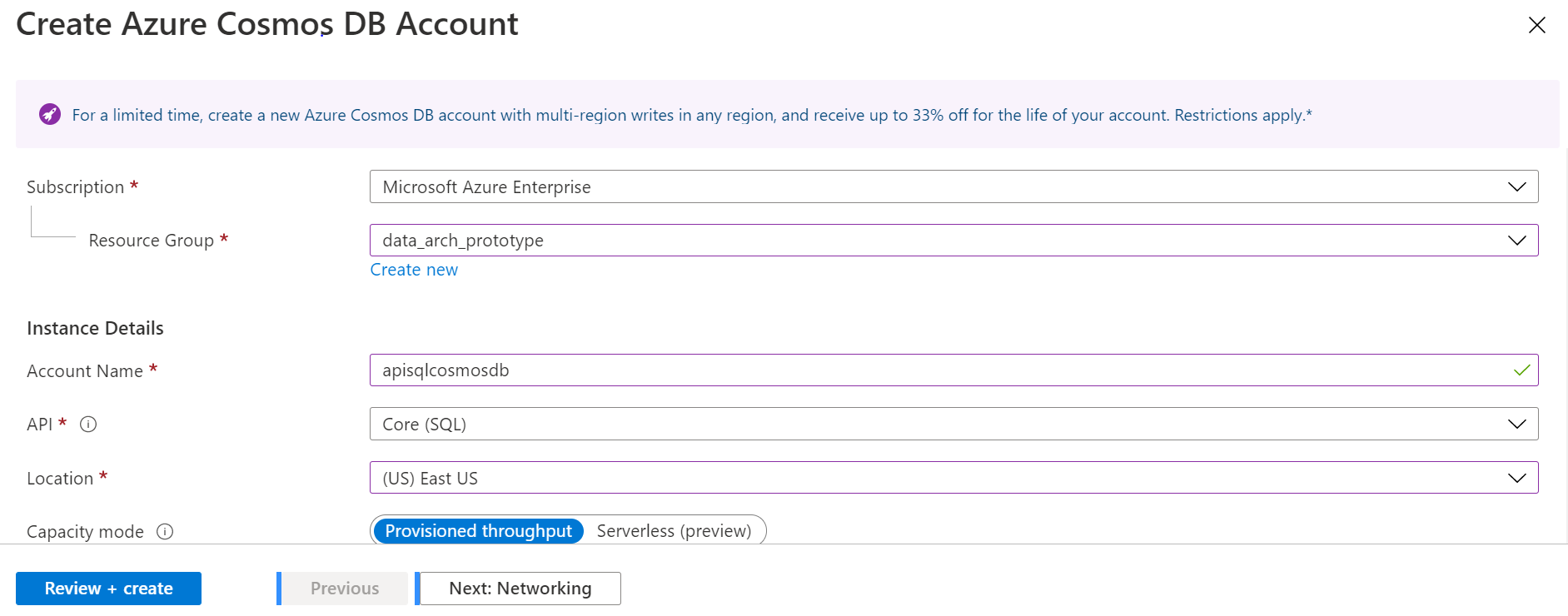Image resolution: width=1568 pixels, height=616 pixels.
Task: Open the Resource Group dropdown chevron
Action: click(1516, 241)
